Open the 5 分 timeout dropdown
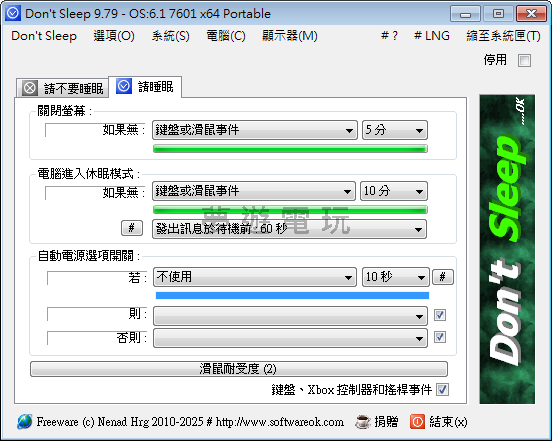552x441 pixels. pyautogui.click(x=395, y=130)
